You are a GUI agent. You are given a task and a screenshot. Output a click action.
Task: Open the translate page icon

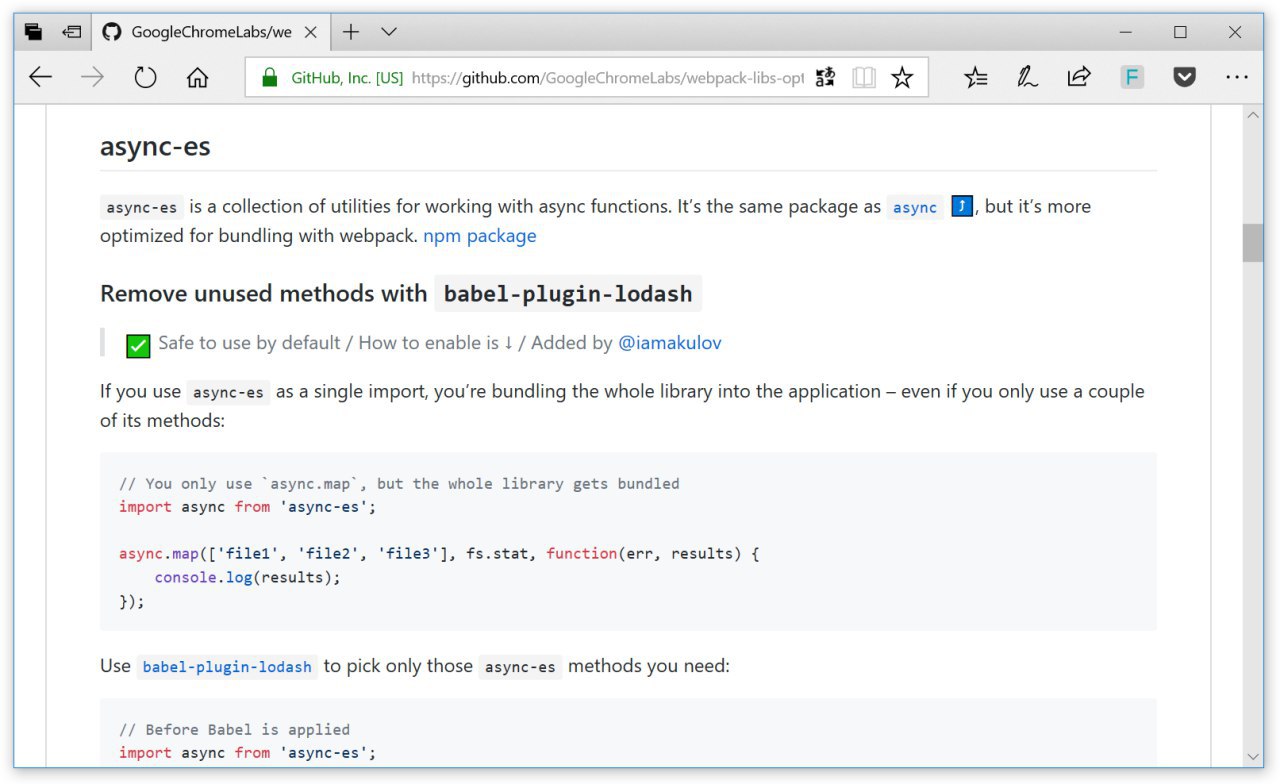click(825, 77)
